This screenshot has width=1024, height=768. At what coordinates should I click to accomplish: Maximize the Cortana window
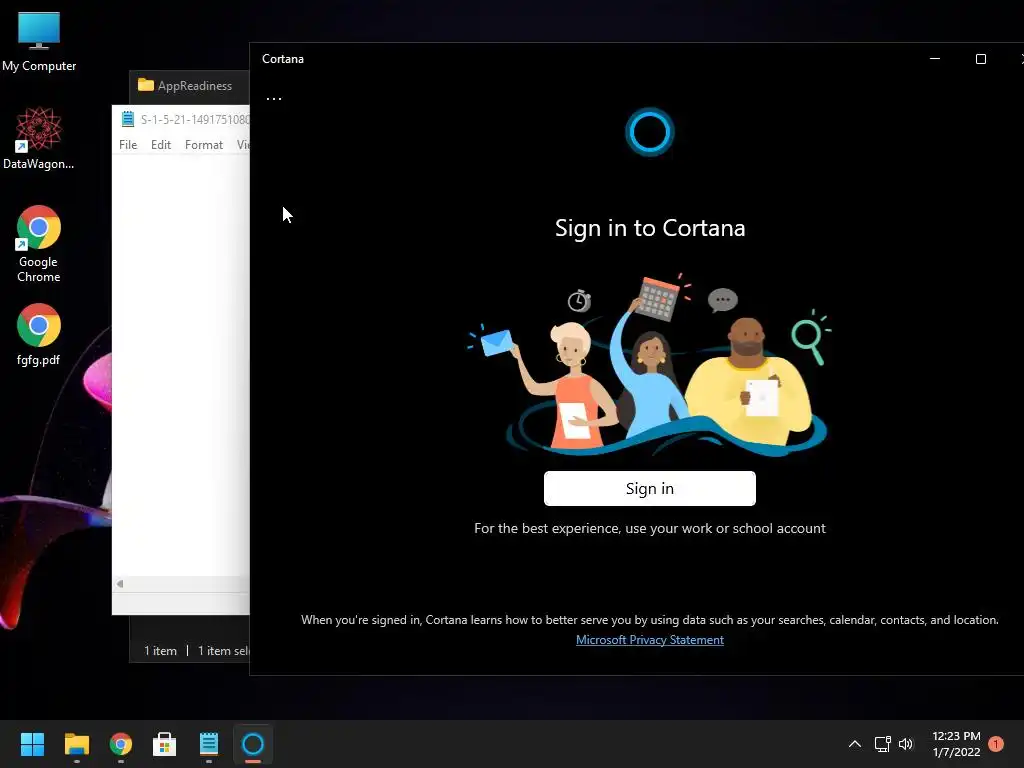(x=980, y=59)
